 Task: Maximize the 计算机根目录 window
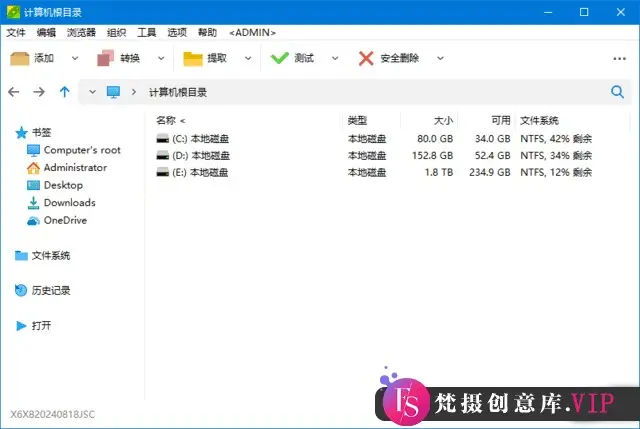click(x=584, y=12)
